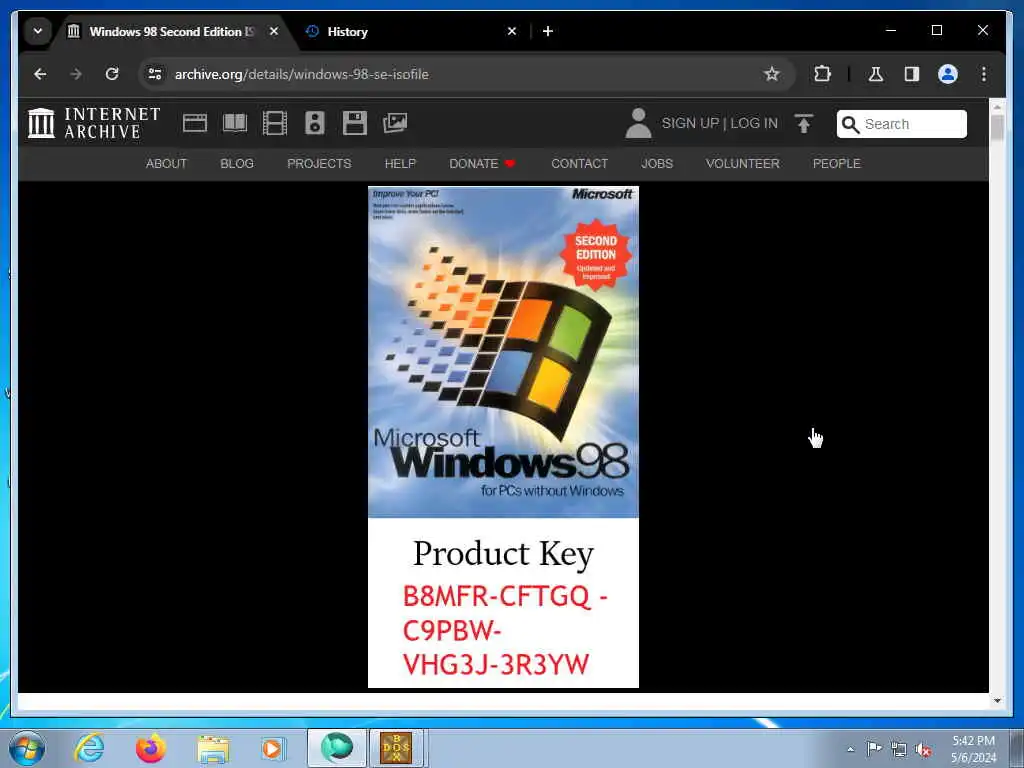Screen dimensions: 1024x768
Task: Click the user avatar icon beside Sign Up
Action: [638, 123]
